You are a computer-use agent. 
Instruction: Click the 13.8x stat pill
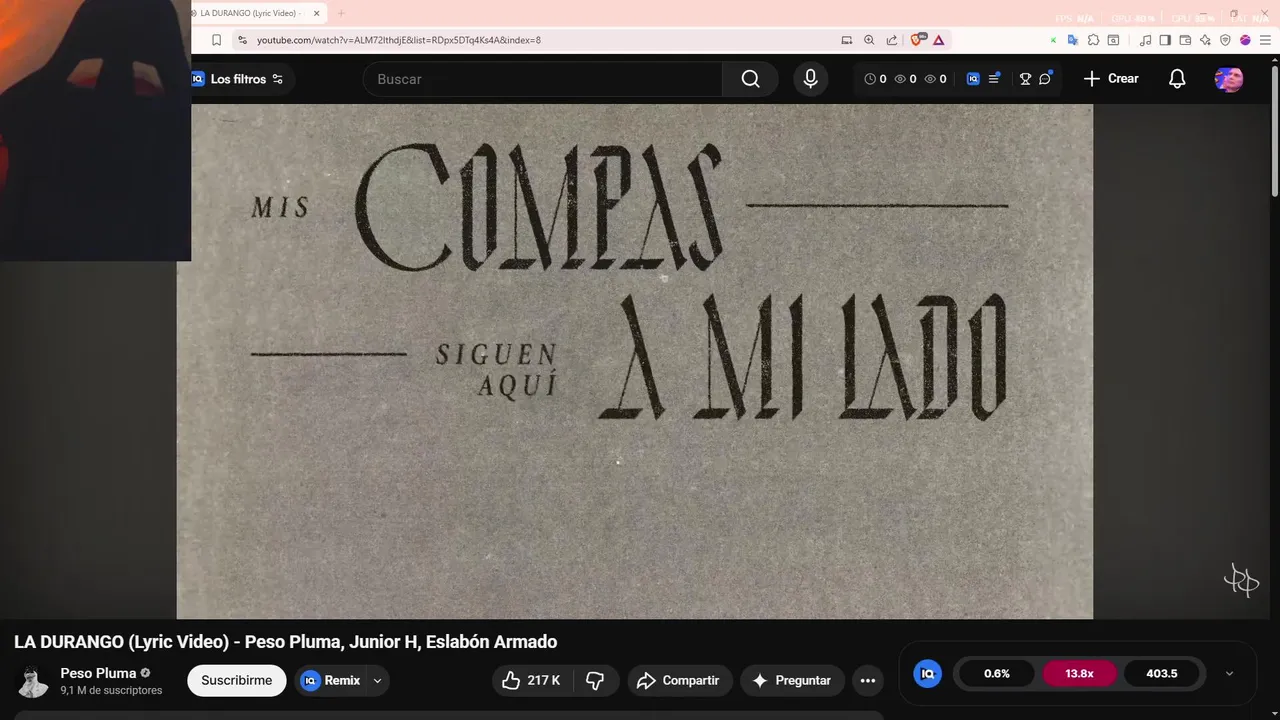(x=1079, y=674)
